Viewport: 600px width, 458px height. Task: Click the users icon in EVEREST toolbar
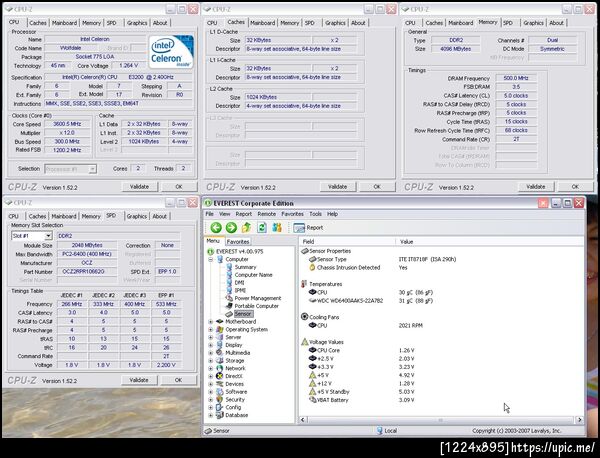tap(277, 228)
